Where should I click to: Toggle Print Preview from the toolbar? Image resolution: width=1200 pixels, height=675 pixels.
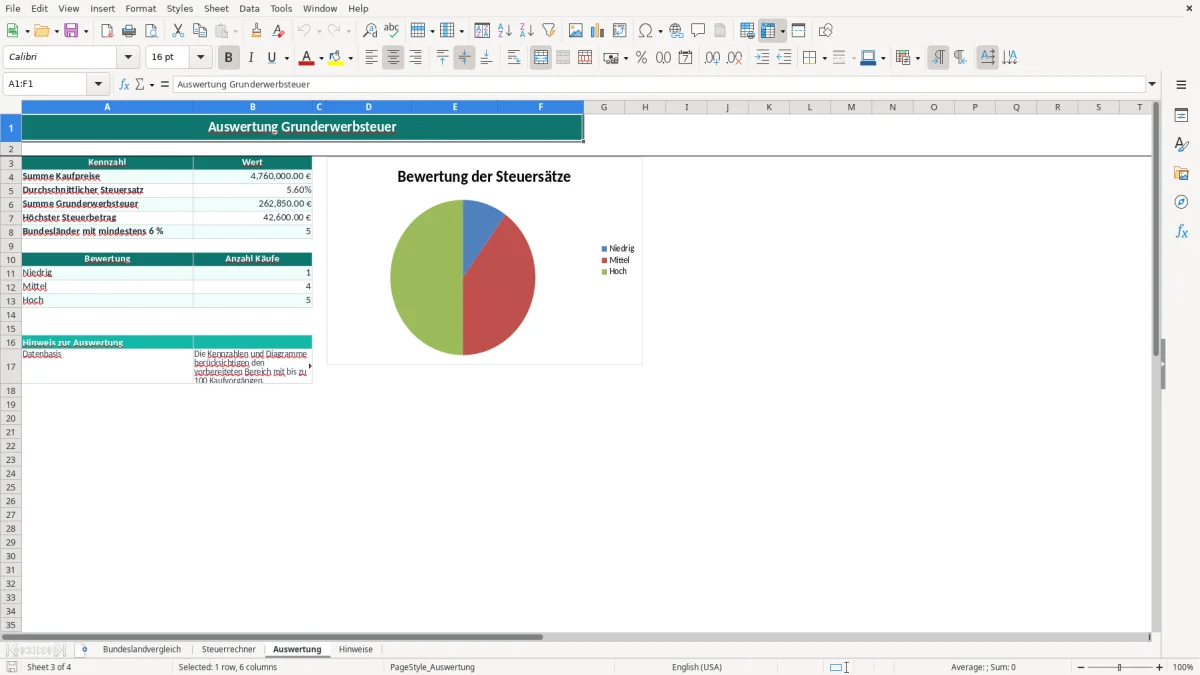click(x=151, y=31)
